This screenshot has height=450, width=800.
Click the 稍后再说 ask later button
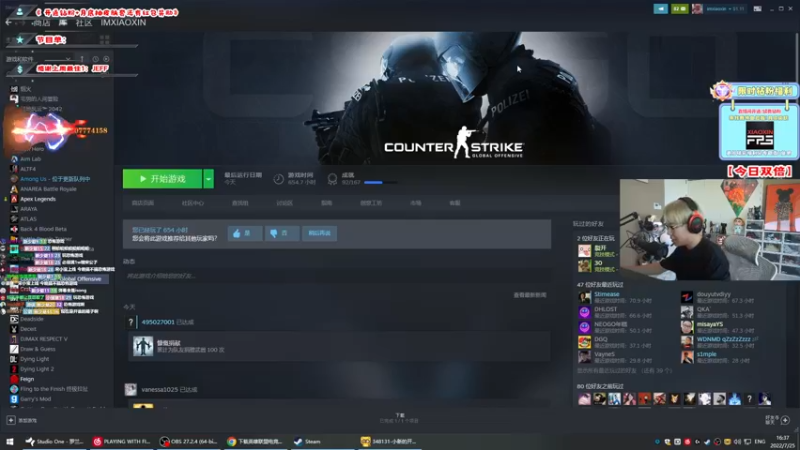[319, 233]
